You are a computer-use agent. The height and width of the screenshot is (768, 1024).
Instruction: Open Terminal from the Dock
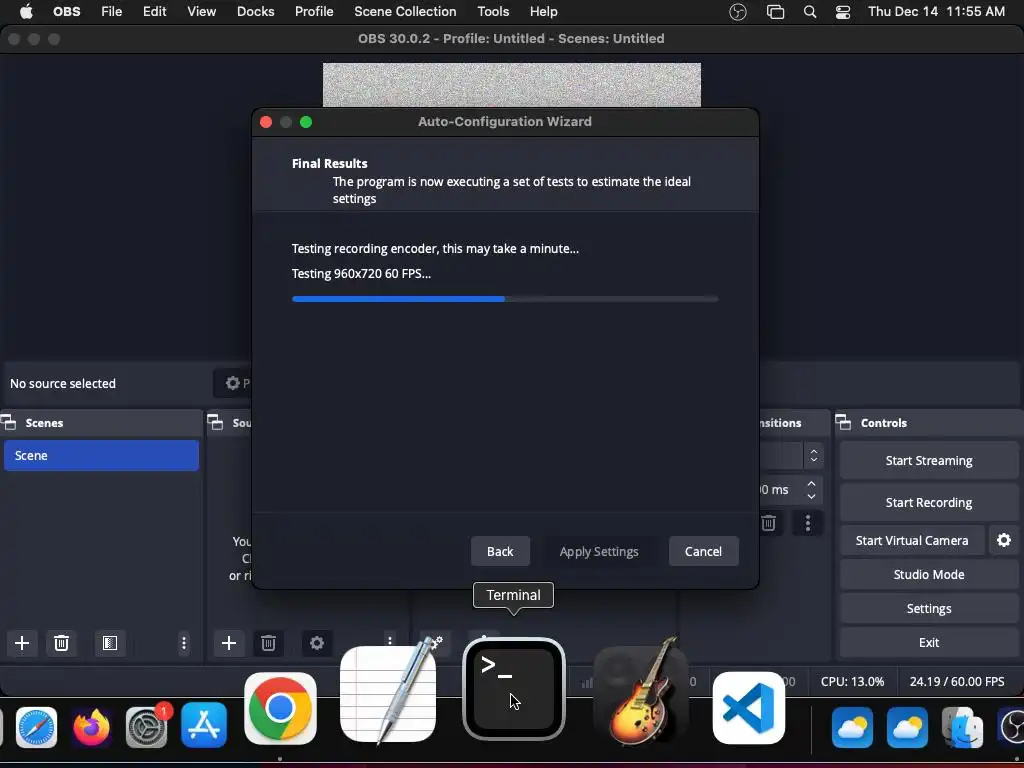coord(514,689)
